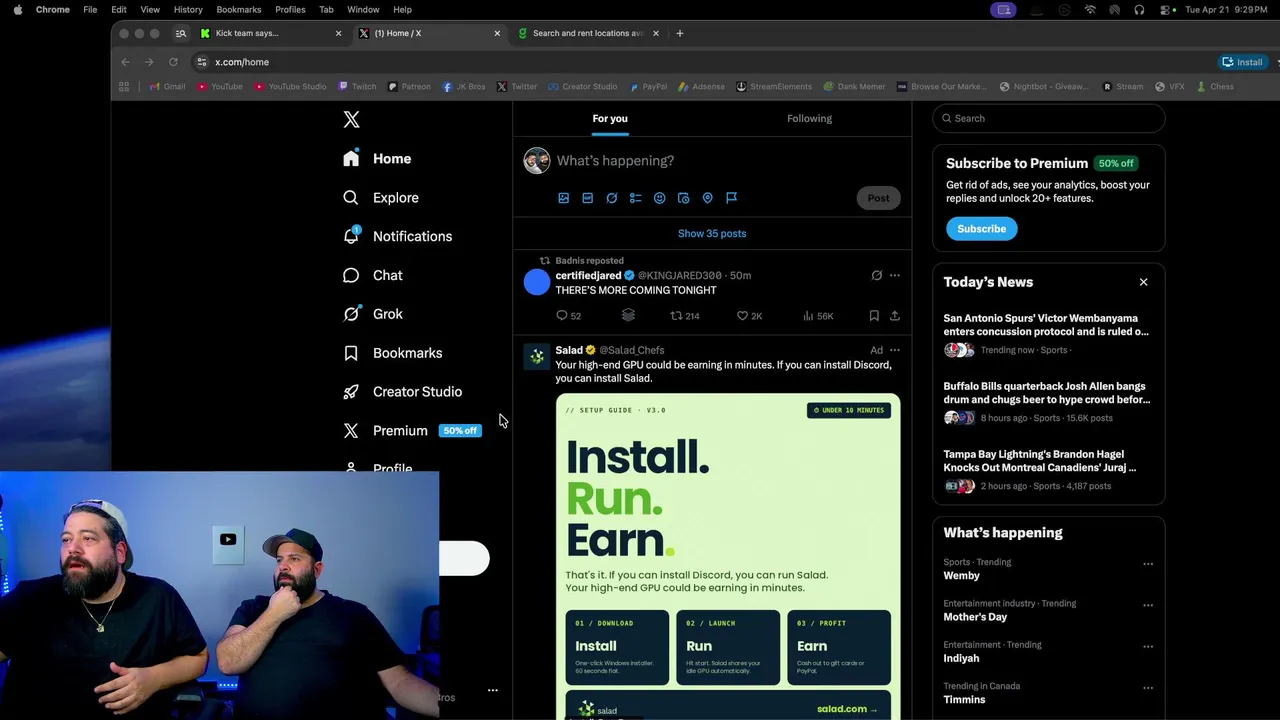Open the Profiles menu in menu bar

[290, 9]
